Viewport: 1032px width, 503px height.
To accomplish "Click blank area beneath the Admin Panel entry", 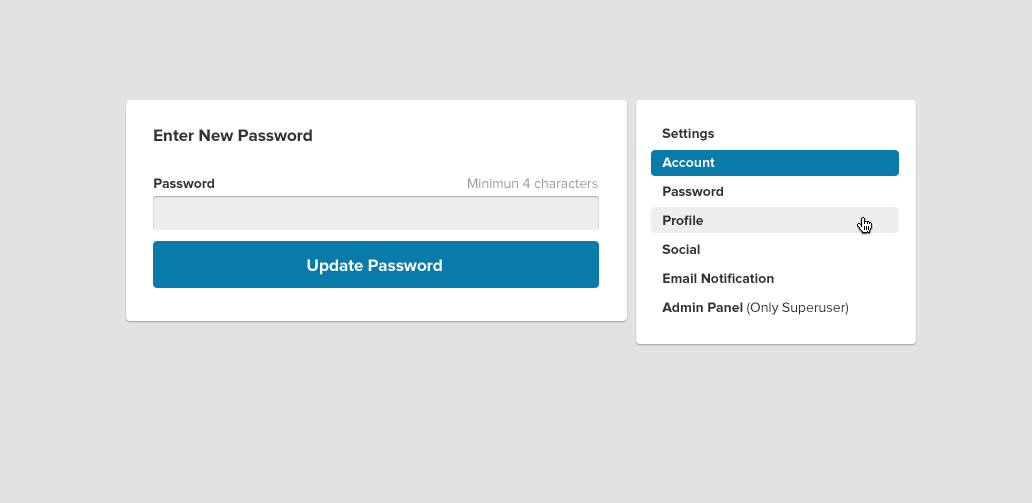I will click(x=775, y=332).
